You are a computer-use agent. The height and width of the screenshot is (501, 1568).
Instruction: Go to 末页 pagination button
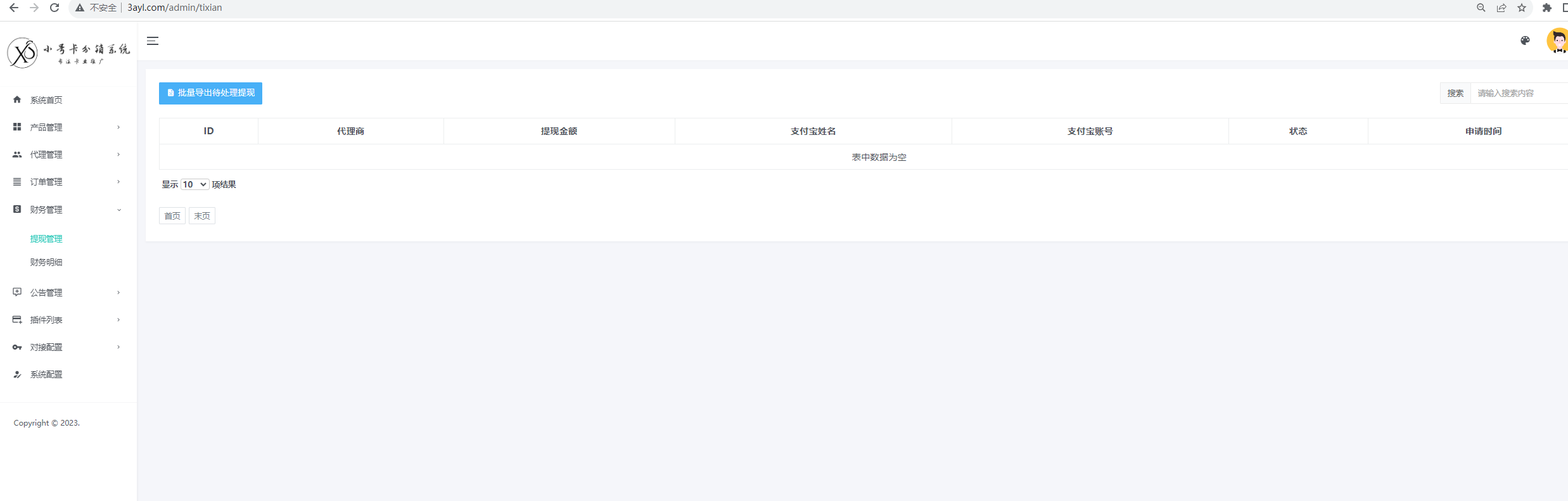(x=202, y=216)
